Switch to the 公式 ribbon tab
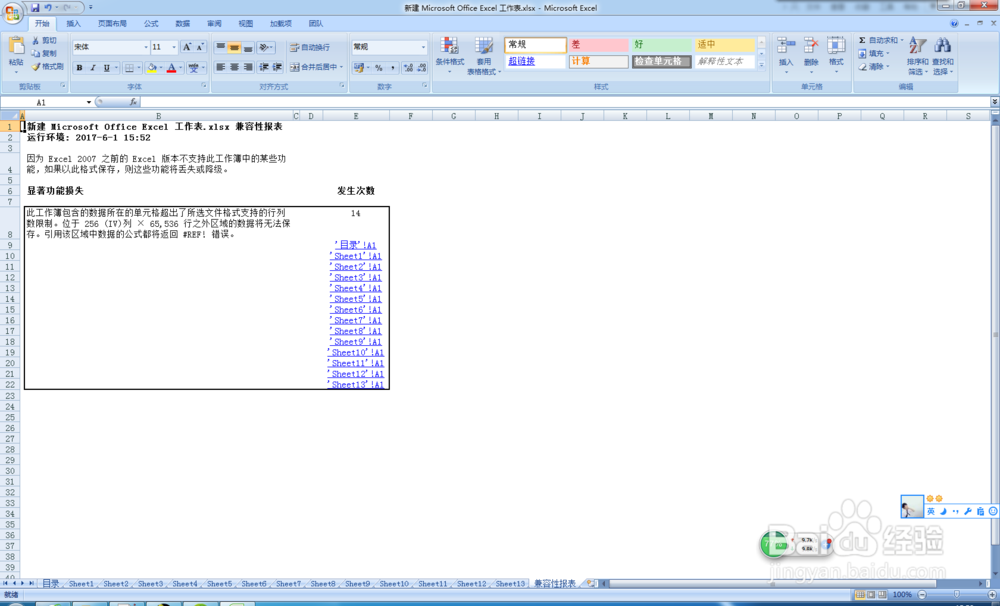1000x606 pixels. coord(151,24)
